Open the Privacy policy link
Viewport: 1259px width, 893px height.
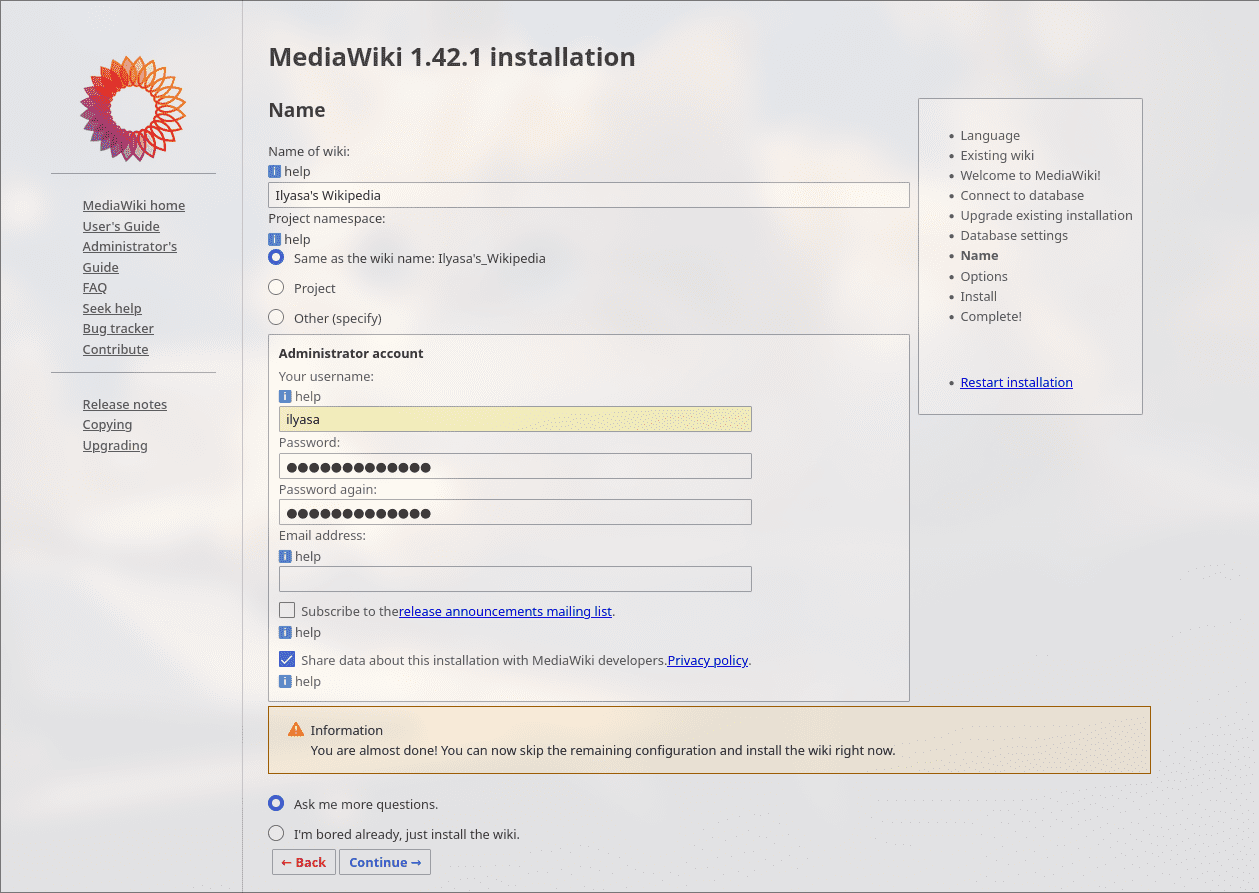pos(708,661)
